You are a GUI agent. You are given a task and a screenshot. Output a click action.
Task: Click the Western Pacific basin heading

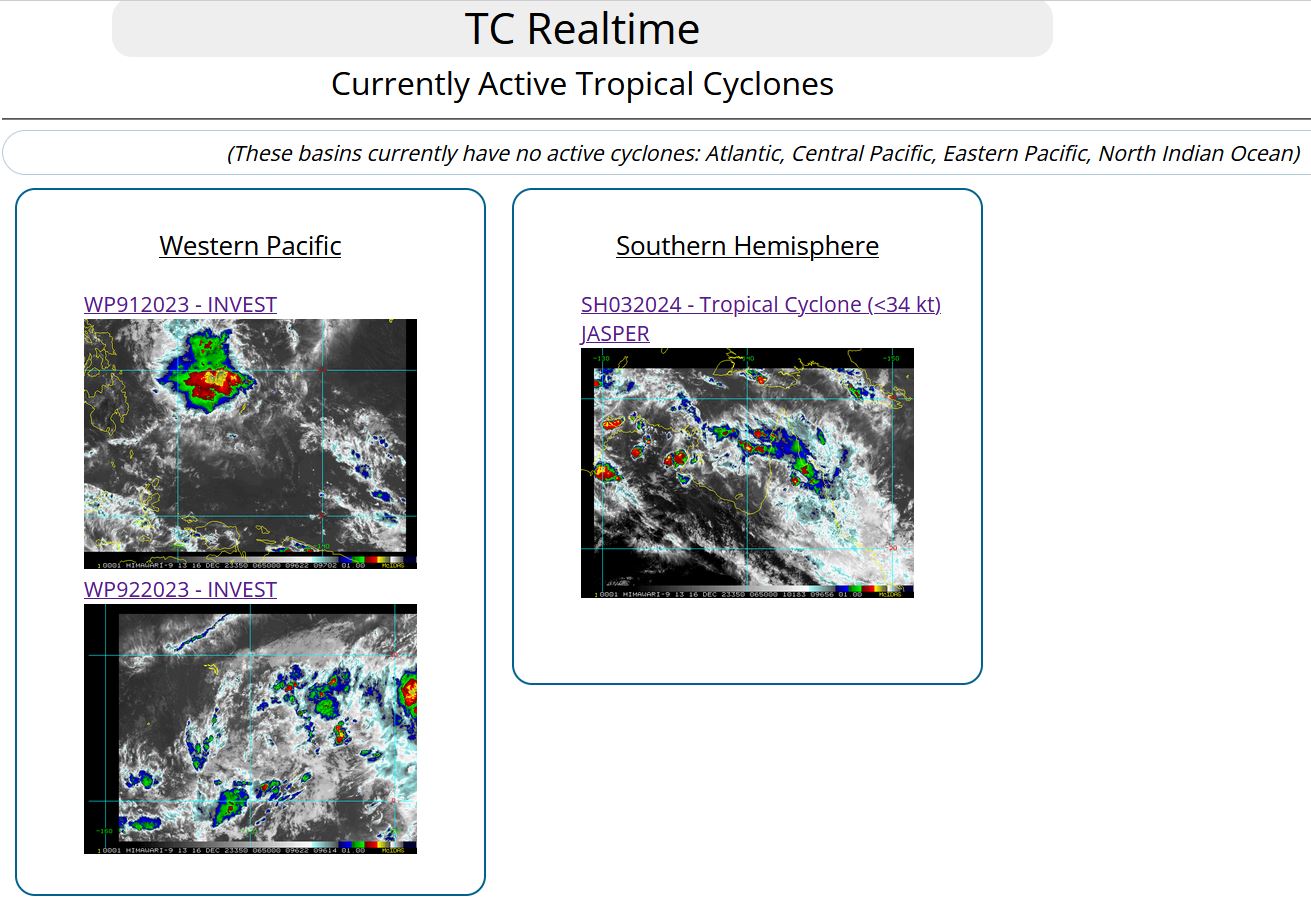(x=250, y=246)
